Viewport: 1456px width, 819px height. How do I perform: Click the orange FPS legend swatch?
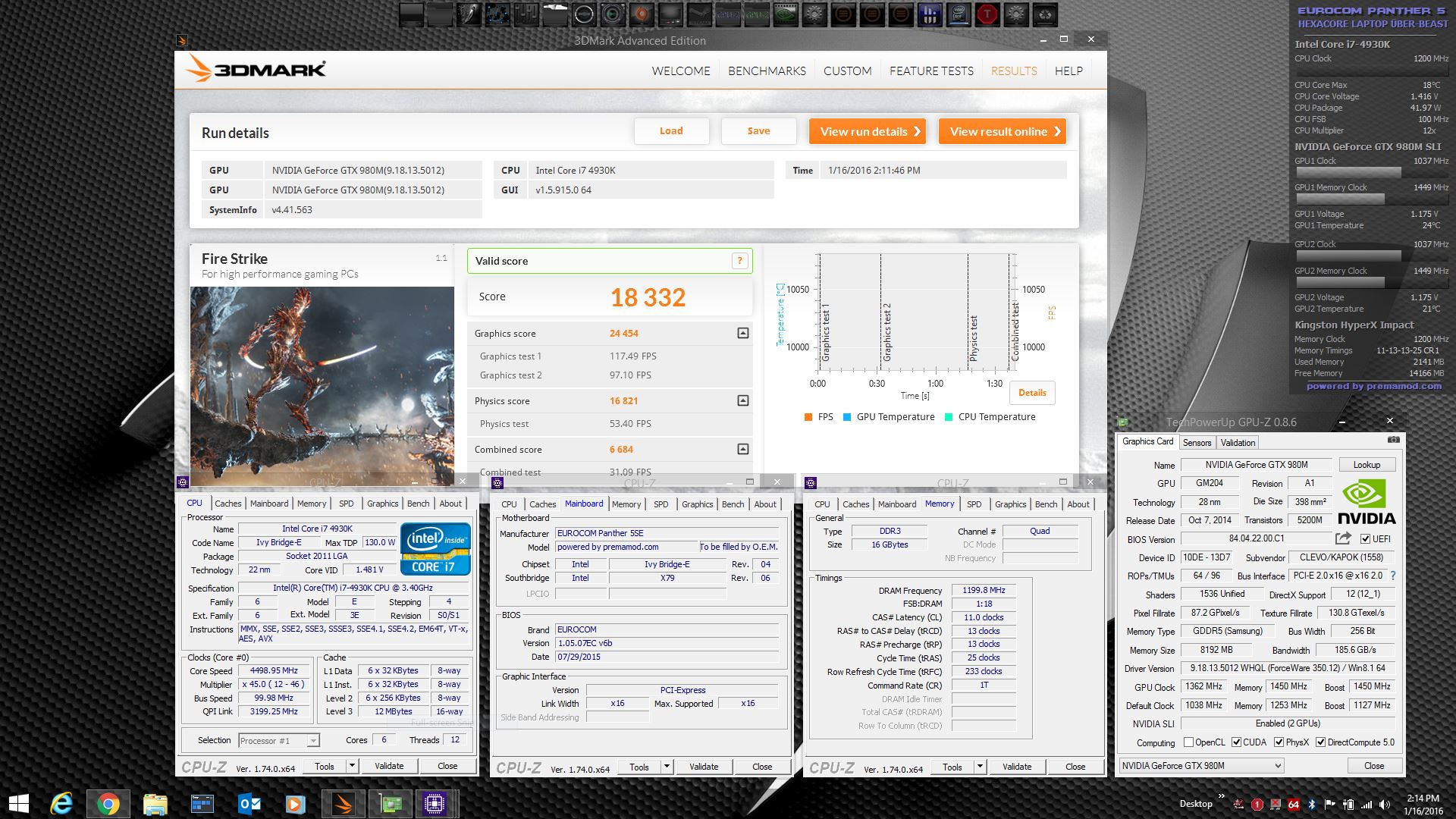pyautogui.click(x=808, y=417)
